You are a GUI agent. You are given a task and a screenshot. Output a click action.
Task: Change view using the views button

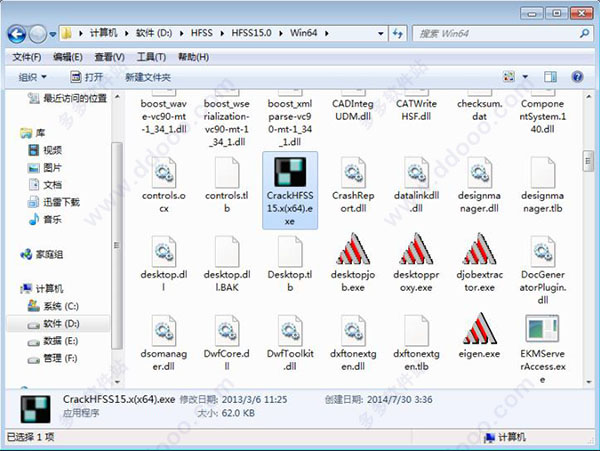[509, 77]
